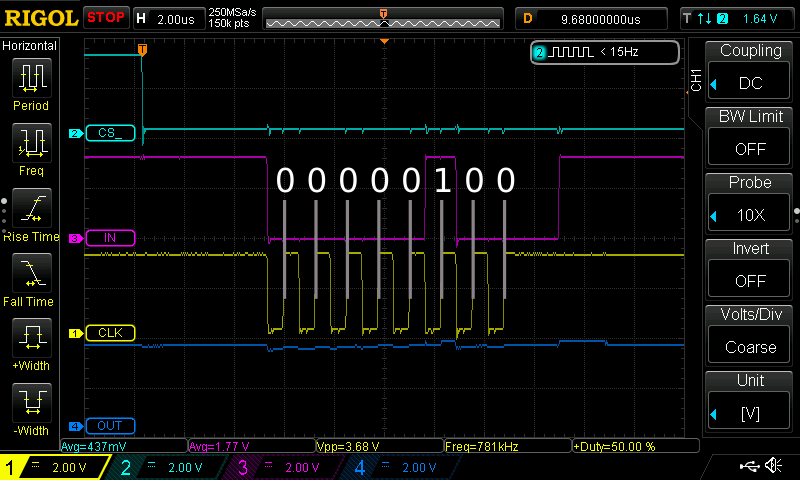Image resolution: width=800 pixels, height=480 pixels.
Task: Select channel 2 scale 2.00 V tab
Action: [167, 467]
